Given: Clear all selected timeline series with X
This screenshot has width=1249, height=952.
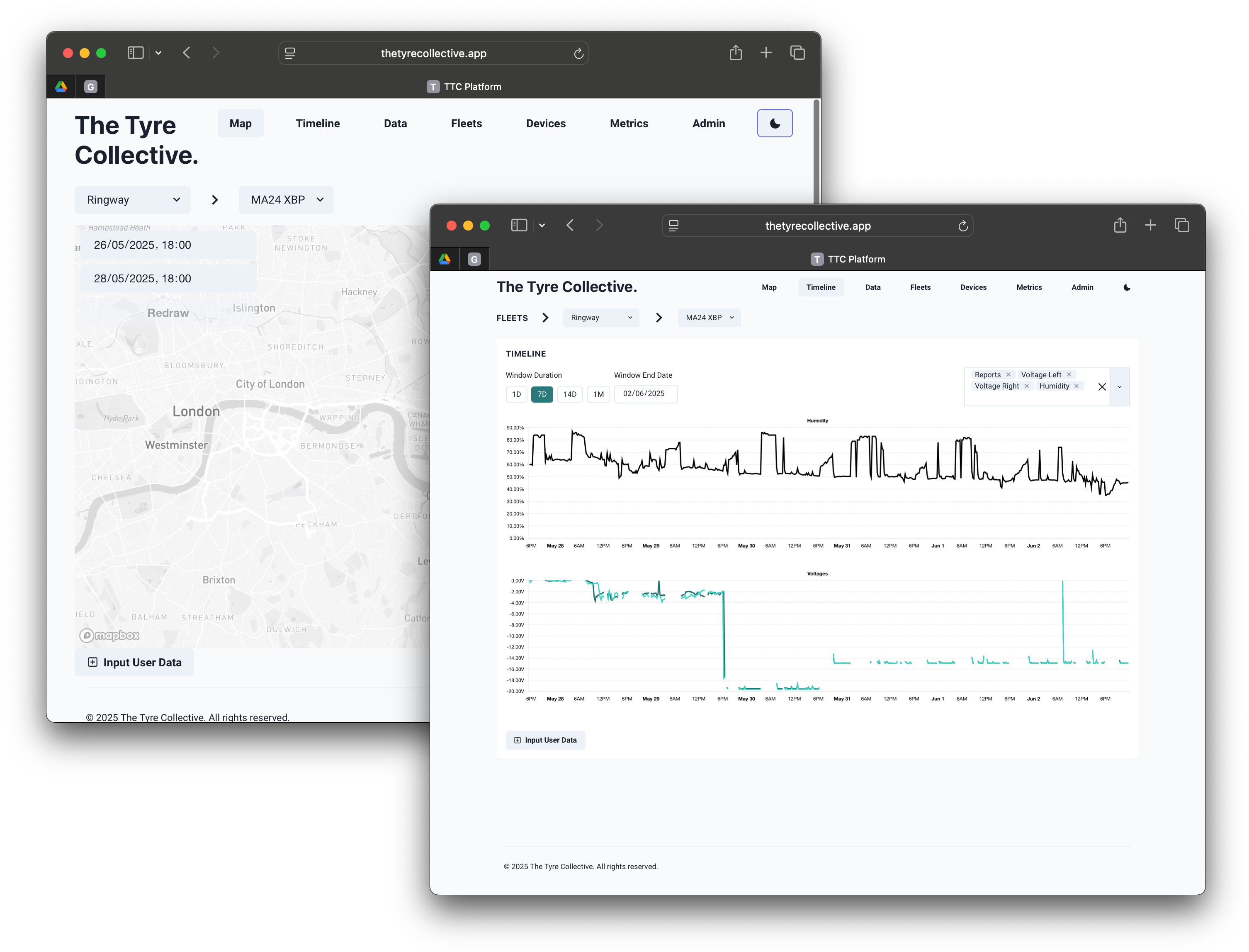Looking at the screenshot, I should coord(1102,386).
